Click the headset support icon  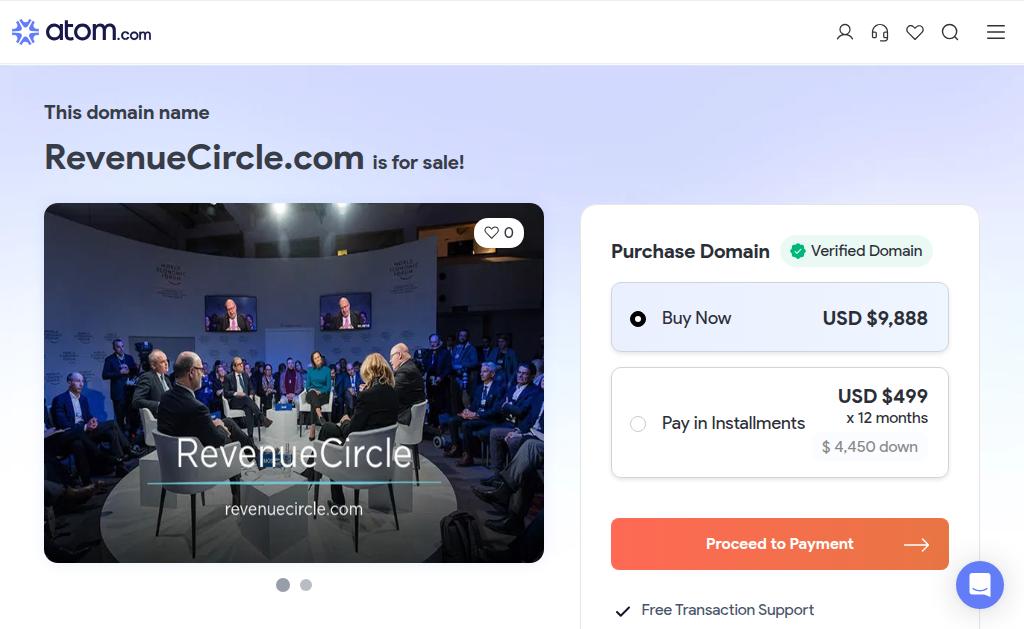click(880, 32)
